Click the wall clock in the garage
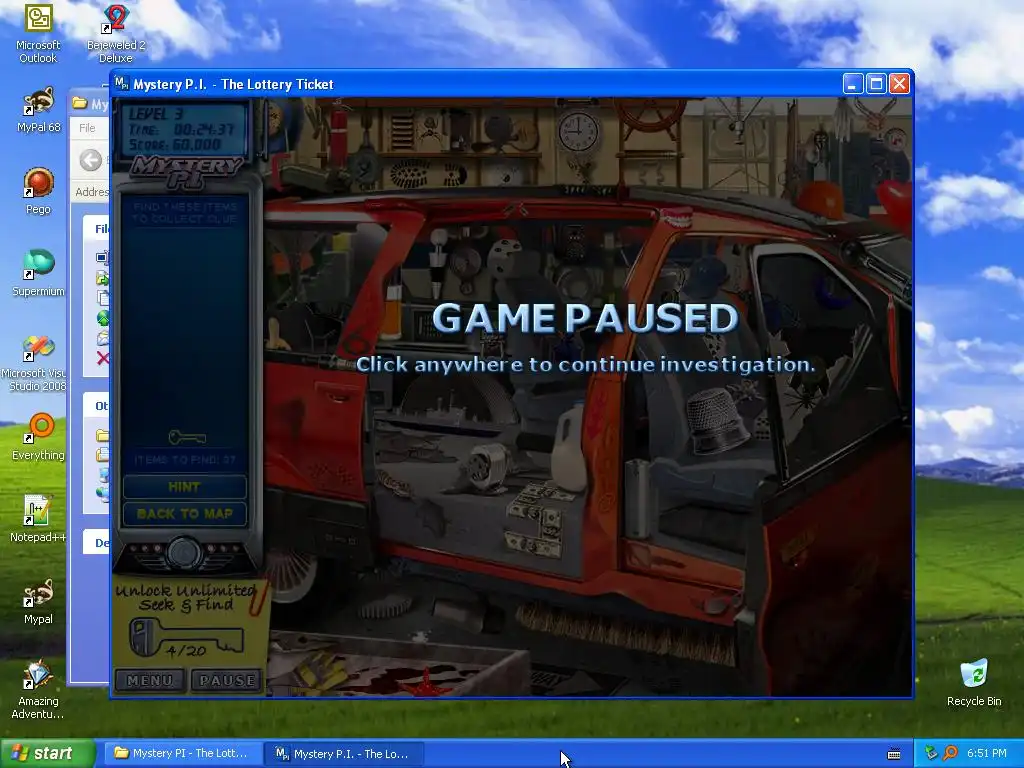Viewport: 1024px width, 768px height. click(579, 131)
